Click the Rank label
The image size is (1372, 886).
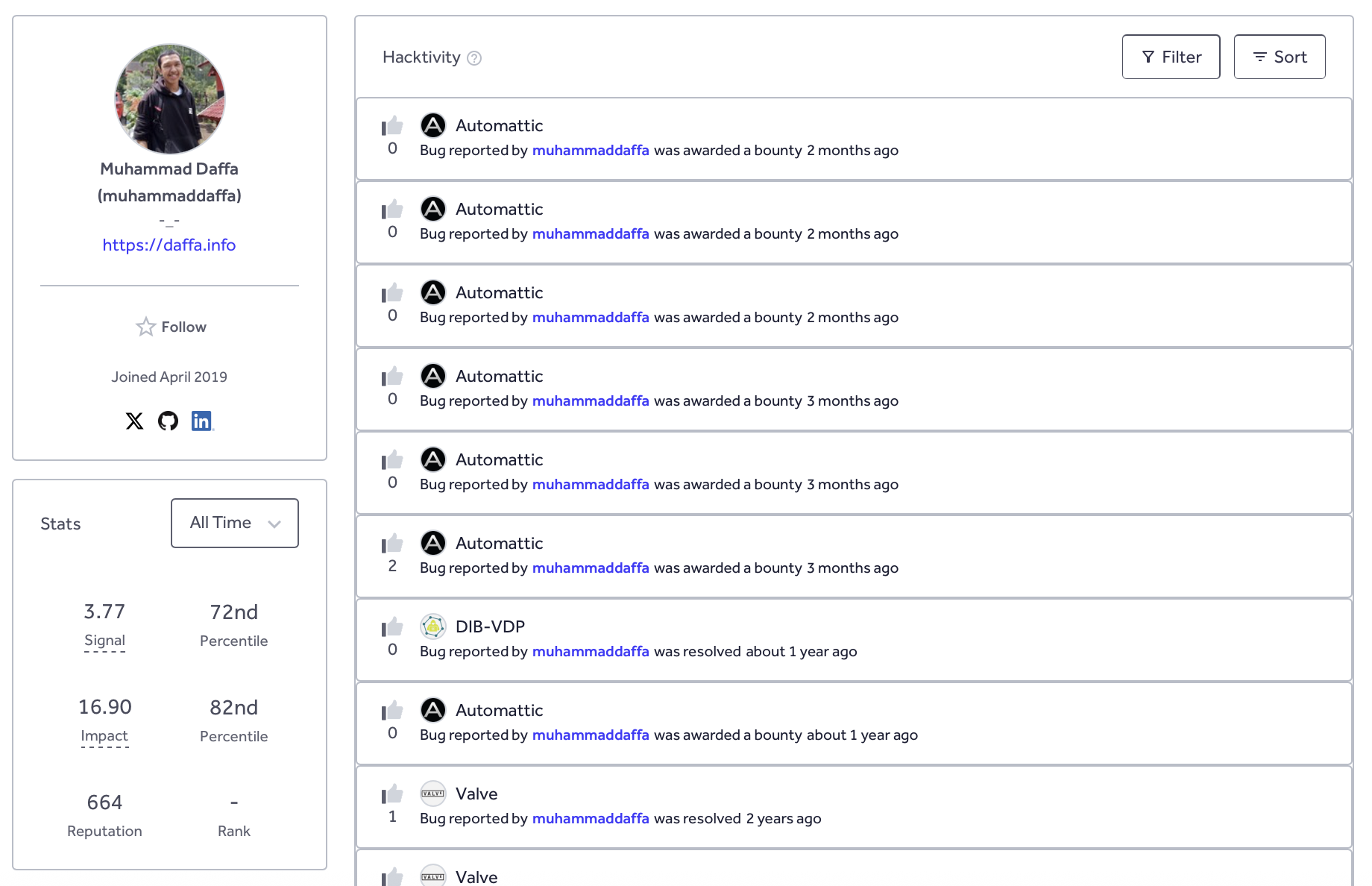coord(233,831)
